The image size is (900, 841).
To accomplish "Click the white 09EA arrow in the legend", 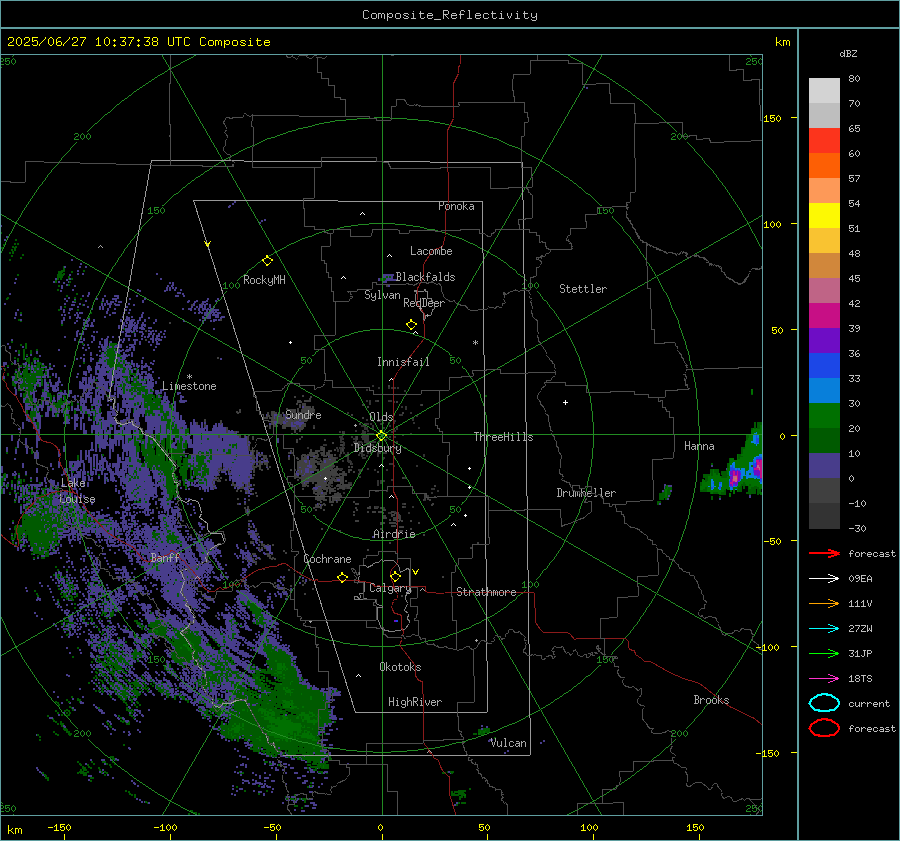I will click(x=824, y=579).
